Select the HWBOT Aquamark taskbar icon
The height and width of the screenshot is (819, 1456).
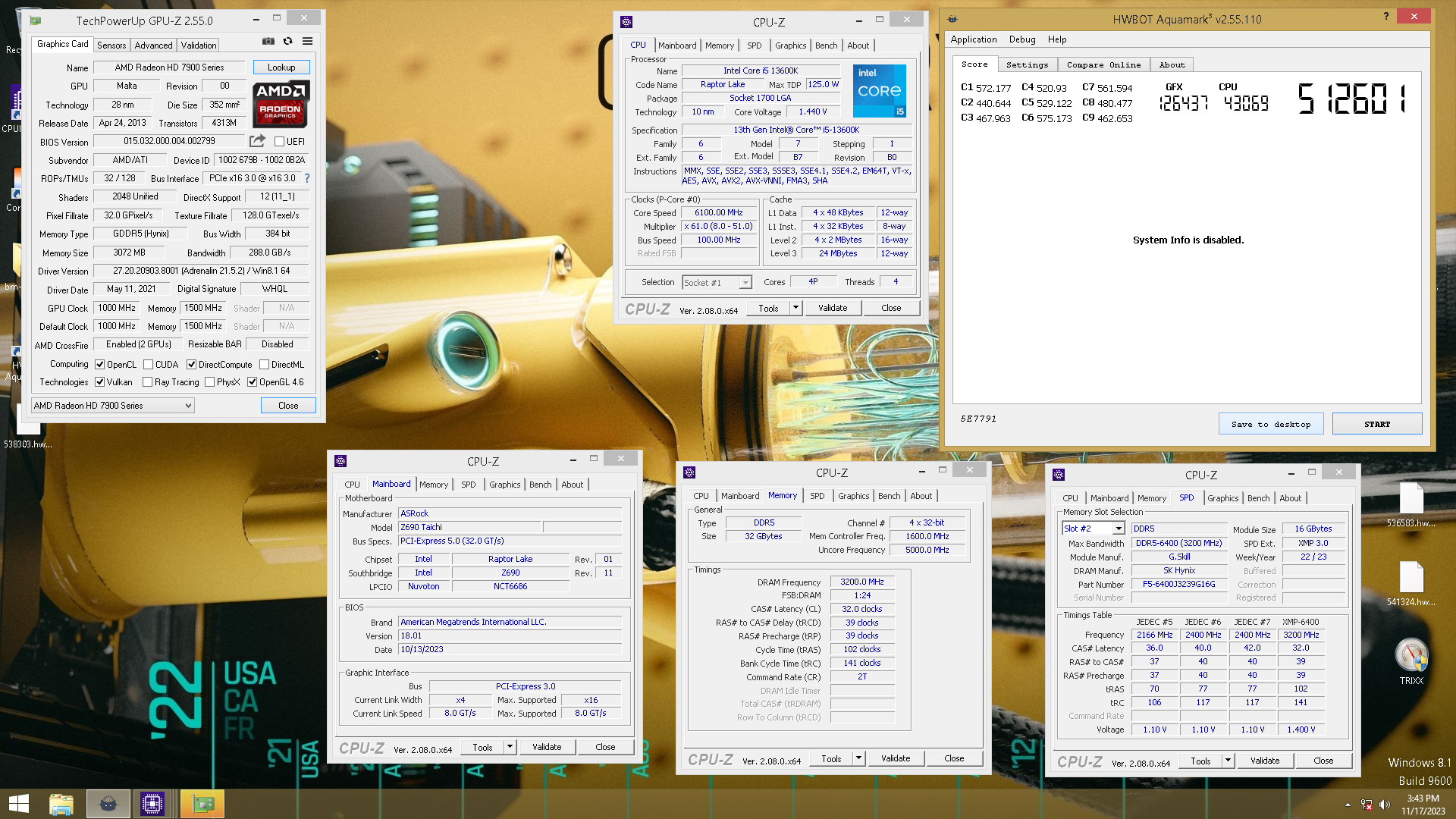click(x=108, y=804)
